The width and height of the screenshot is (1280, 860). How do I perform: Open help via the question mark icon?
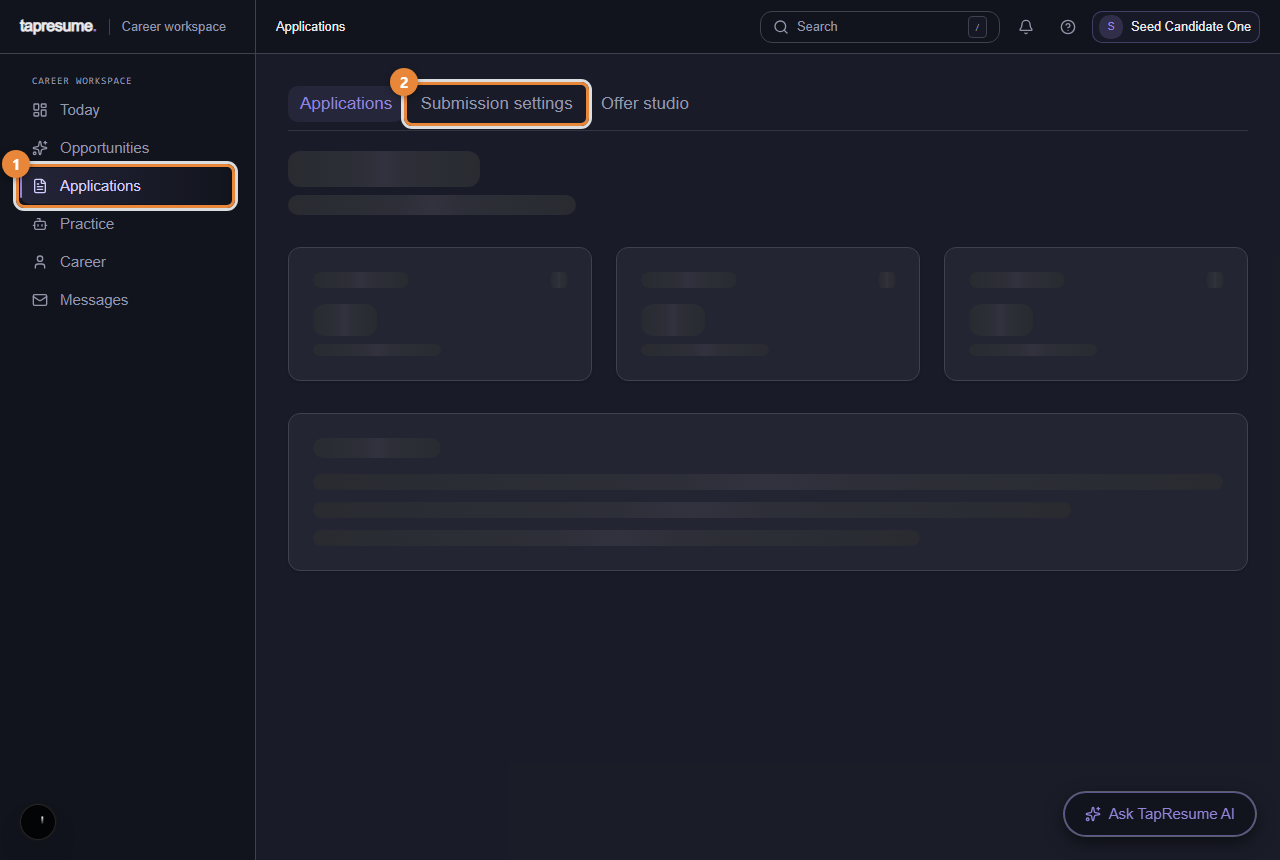(1068, 27)
